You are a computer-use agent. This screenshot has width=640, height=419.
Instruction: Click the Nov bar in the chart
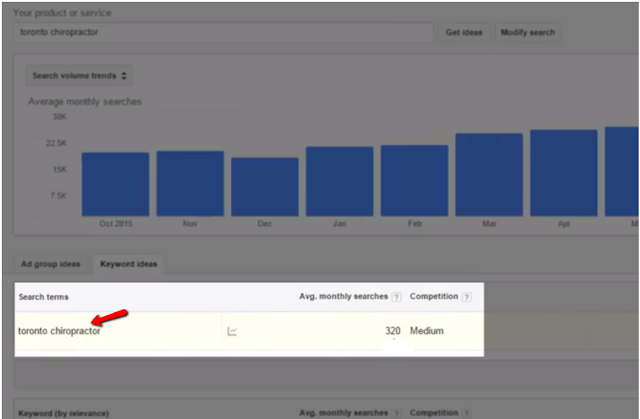tap(190, 183)
